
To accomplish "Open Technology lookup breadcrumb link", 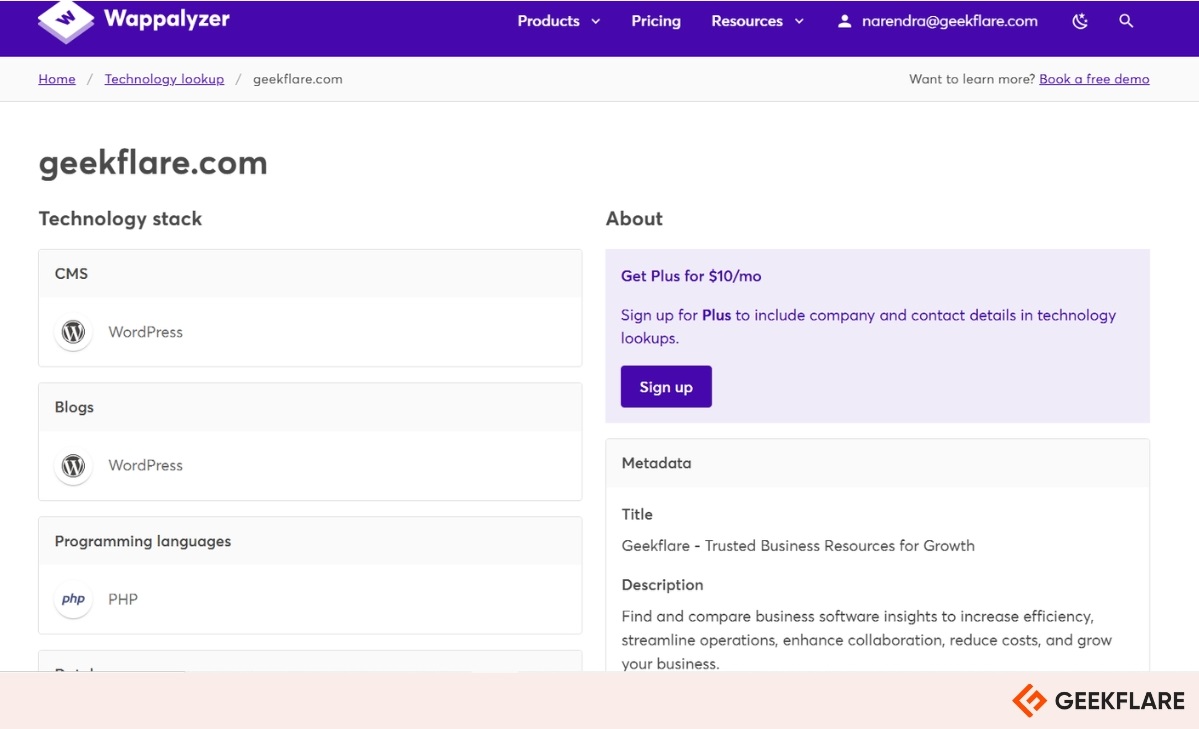I will tap(164, 79).
